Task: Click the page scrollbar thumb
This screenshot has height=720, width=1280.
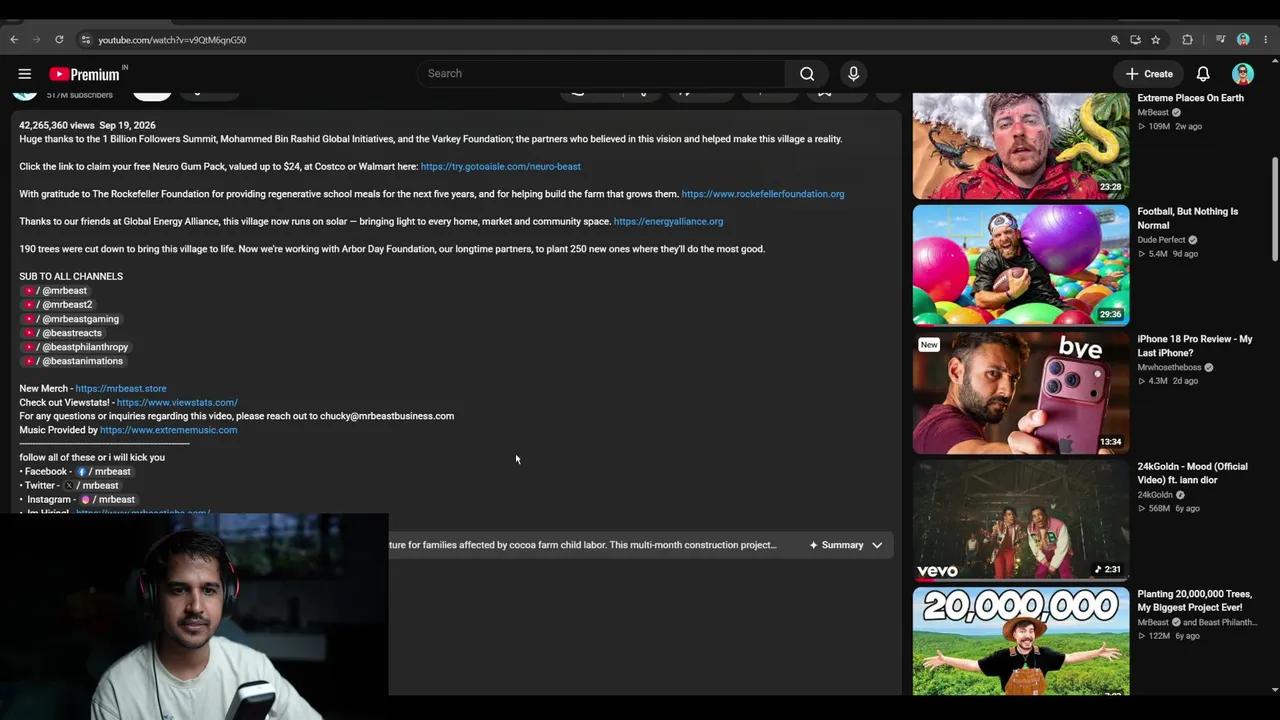Action: [1274, 210]
